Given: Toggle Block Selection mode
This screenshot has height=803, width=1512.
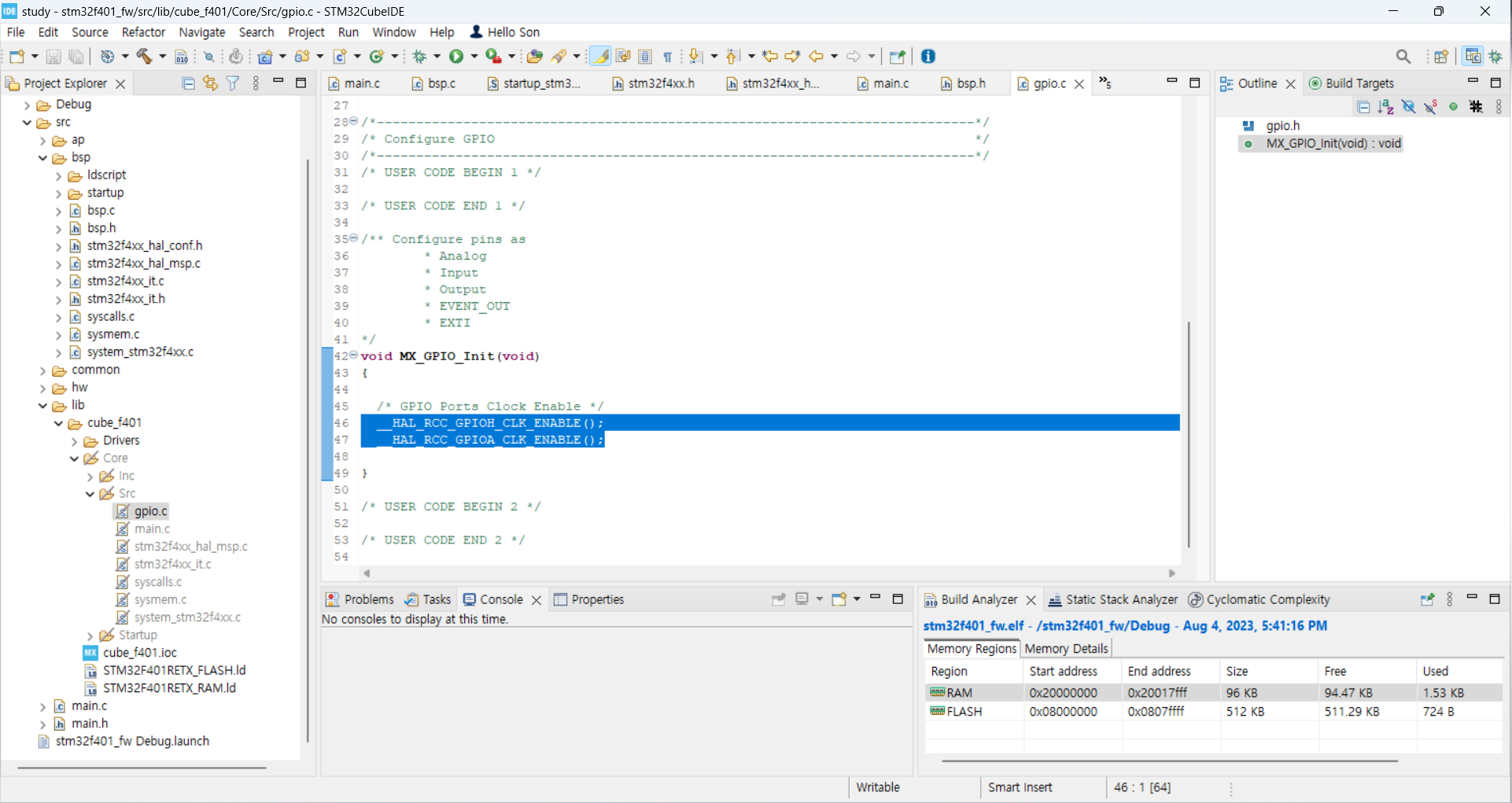Looking at the screenshot, I should click(645, 57).
